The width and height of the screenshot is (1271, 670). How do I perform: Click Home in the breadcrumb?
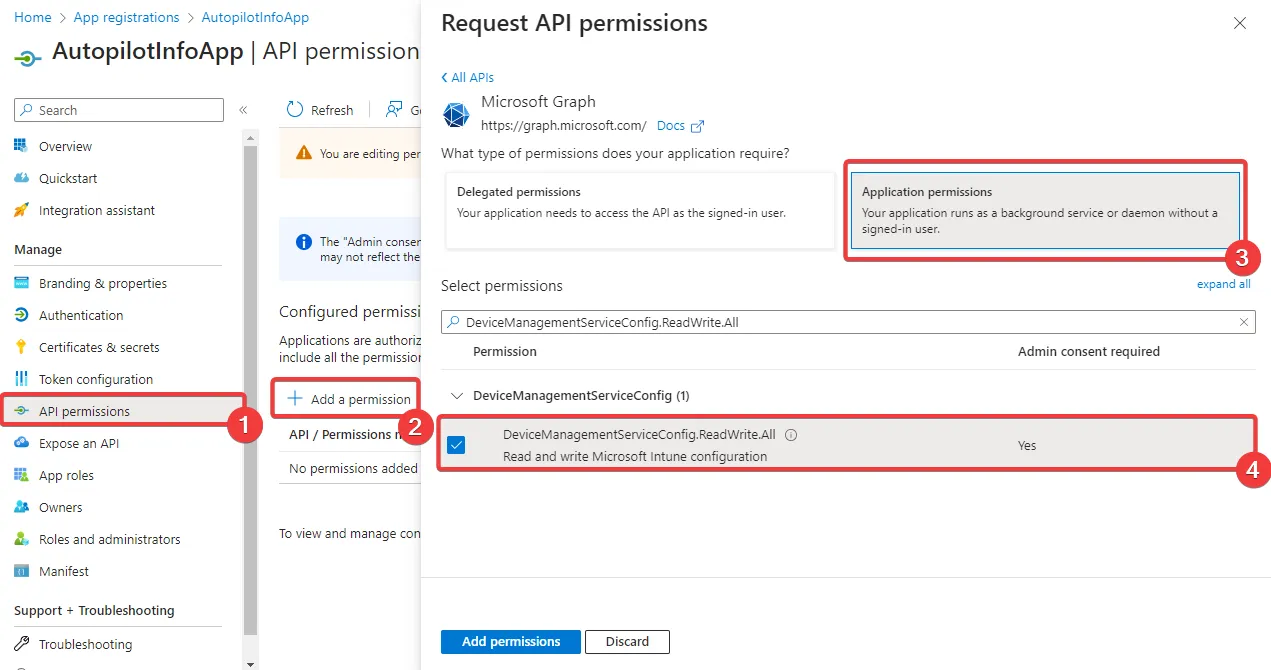[33, 17]
